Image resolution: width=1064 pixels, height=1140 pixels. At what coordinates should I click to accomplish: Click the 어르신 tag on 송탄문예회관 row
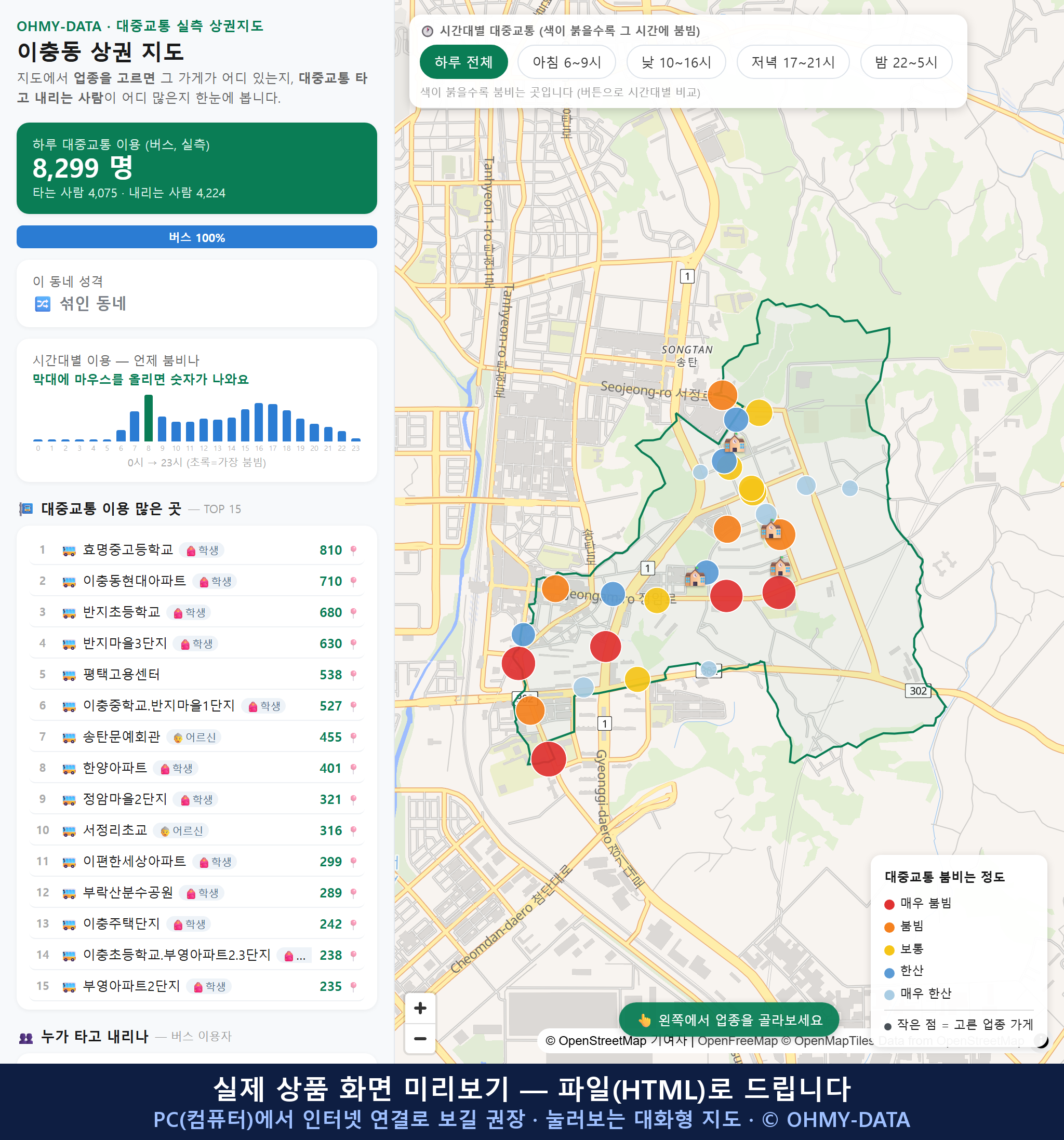pyautogui.click(x=194, y=737)
